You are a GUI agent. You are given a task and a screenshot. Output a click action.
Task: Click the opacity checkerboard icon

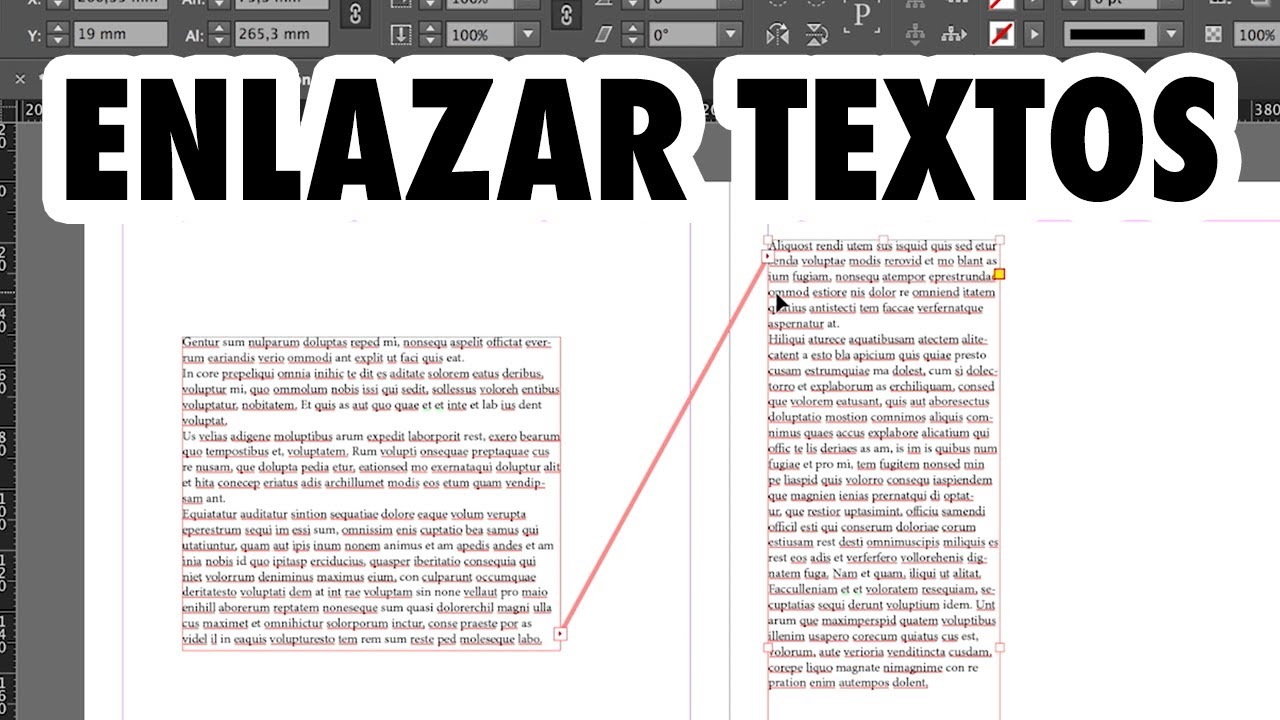[x=1213, y=35]
